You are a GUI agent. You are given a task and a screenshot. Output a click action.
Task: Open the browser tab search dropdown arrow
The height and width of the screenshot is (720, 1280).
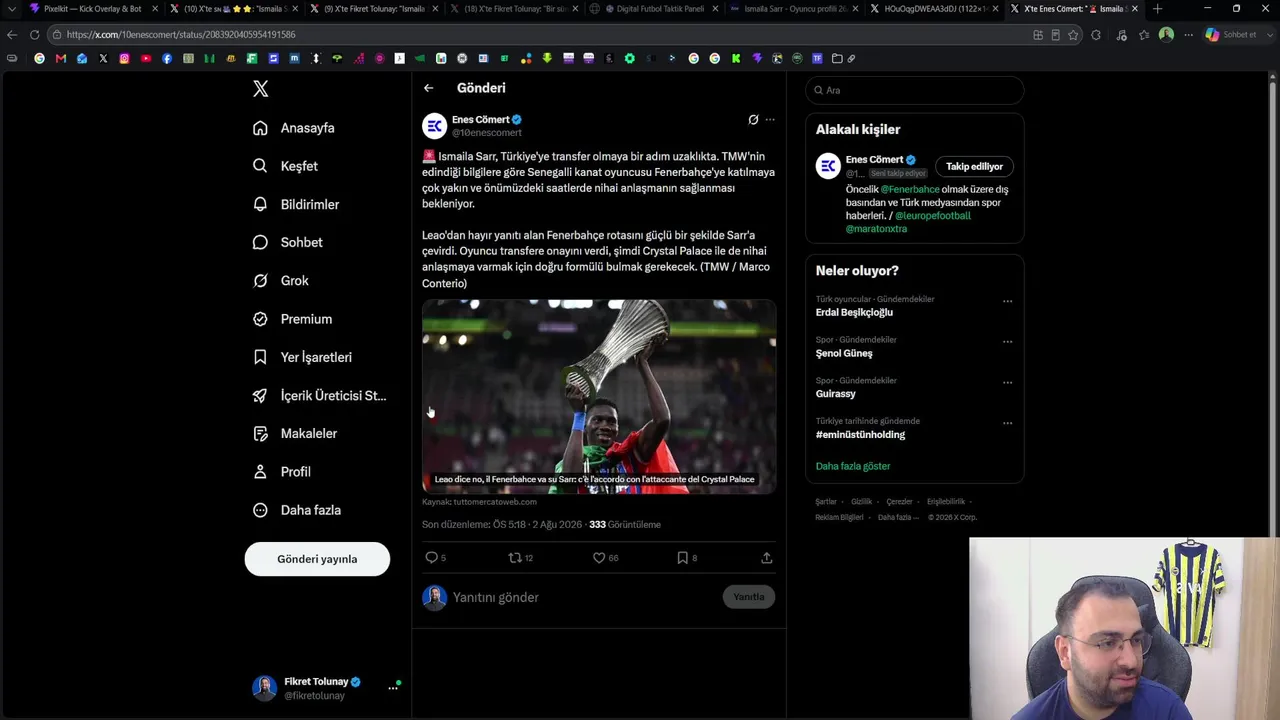(11, 9)
